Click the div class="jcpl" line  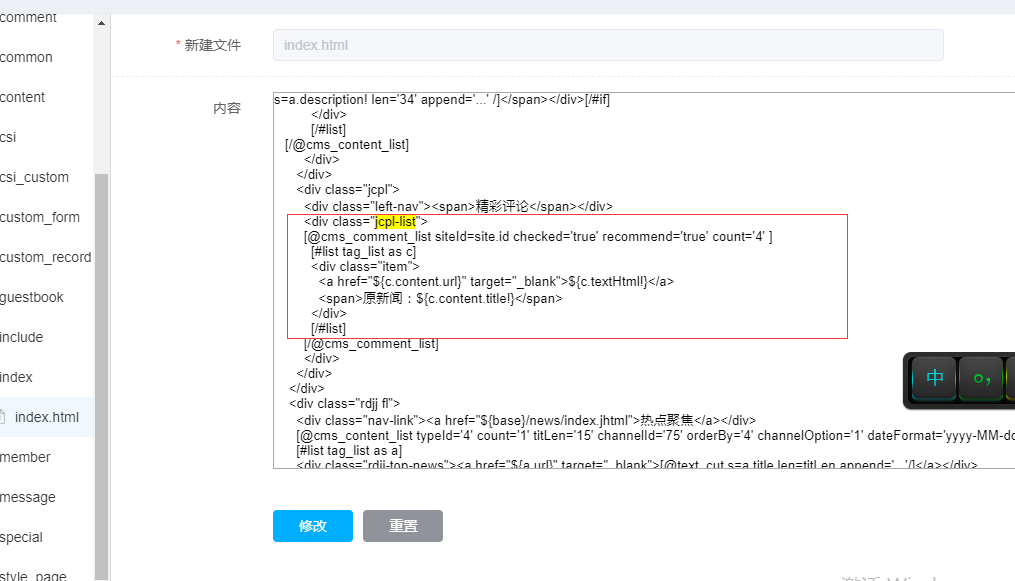[x=348, y=190]
